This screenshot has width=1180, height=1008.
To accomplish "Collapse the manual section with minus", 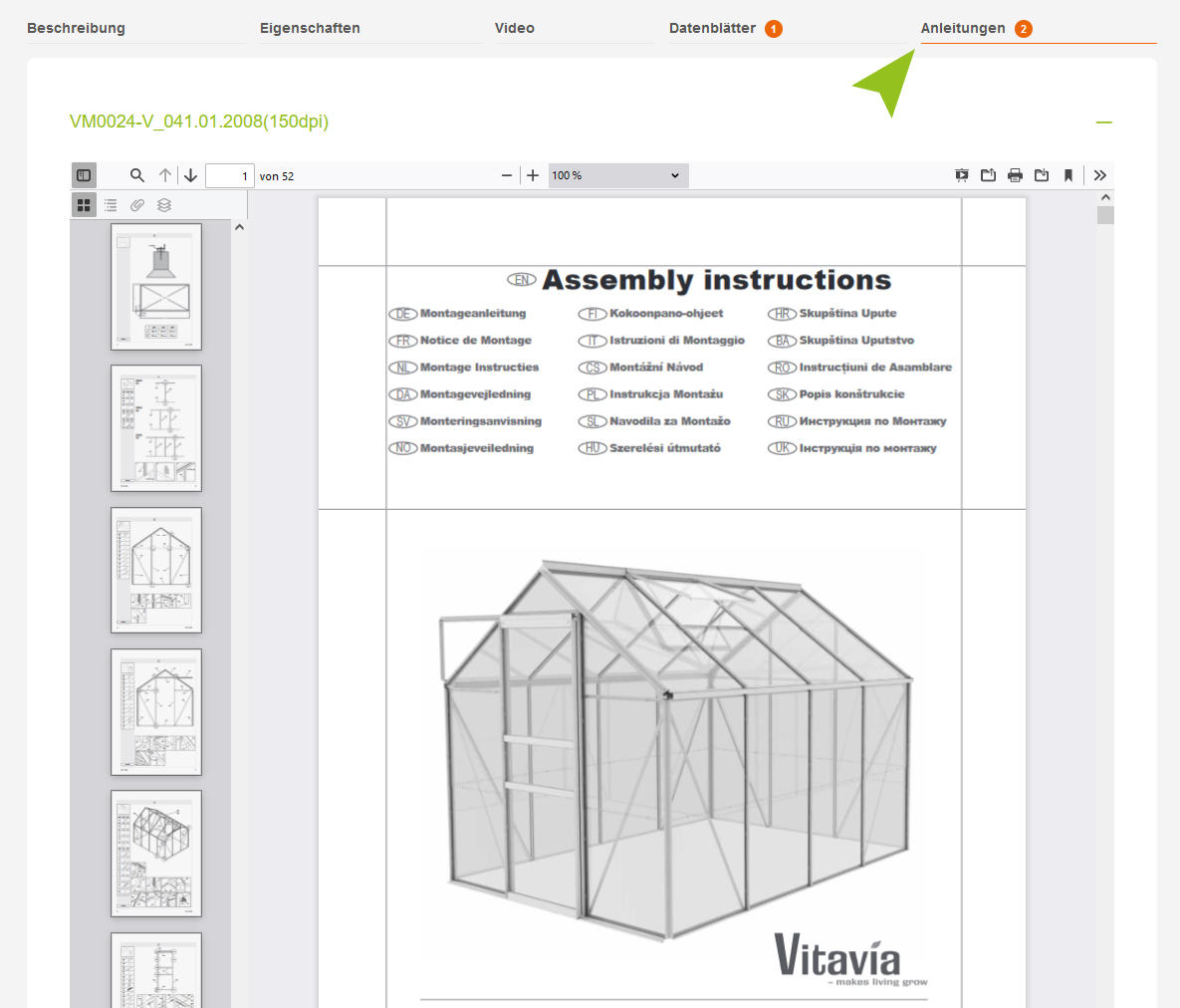I will pyautogui.click(x=1104, y=122).
